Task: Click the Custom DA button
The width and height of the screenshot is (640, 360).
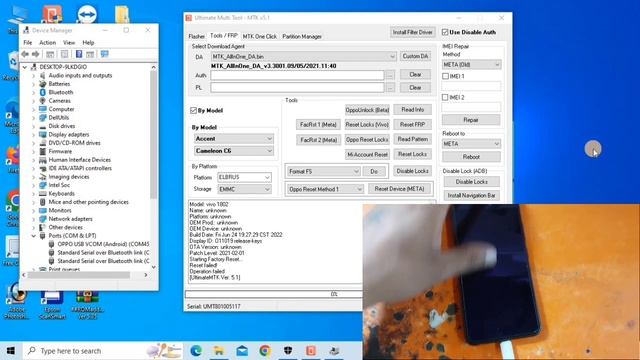Action: (x=415, y=56)
